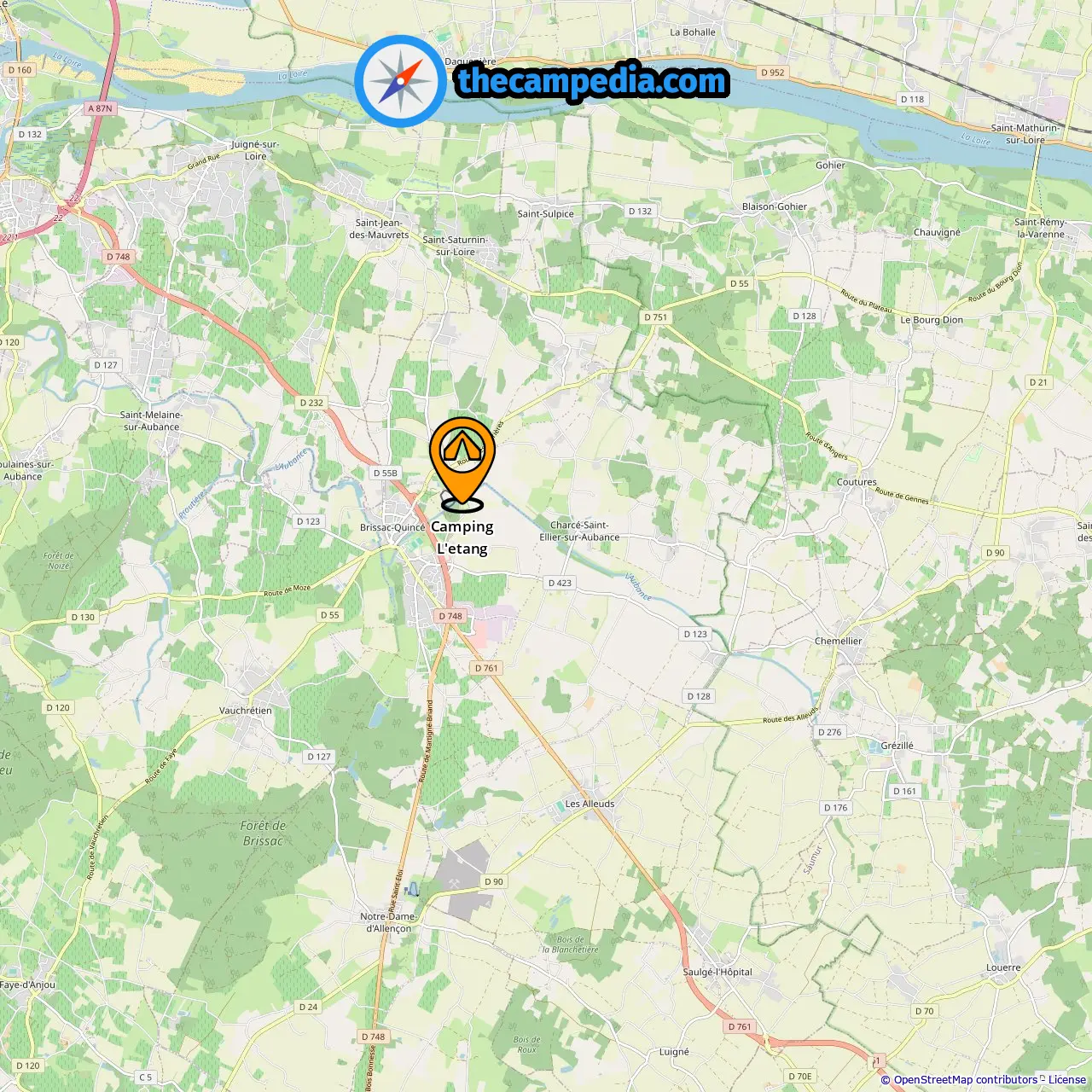Open thecampedia.com logo text
Image resolution: width=1092 pixels, height=1092 pixels.
tap(592, 81)
